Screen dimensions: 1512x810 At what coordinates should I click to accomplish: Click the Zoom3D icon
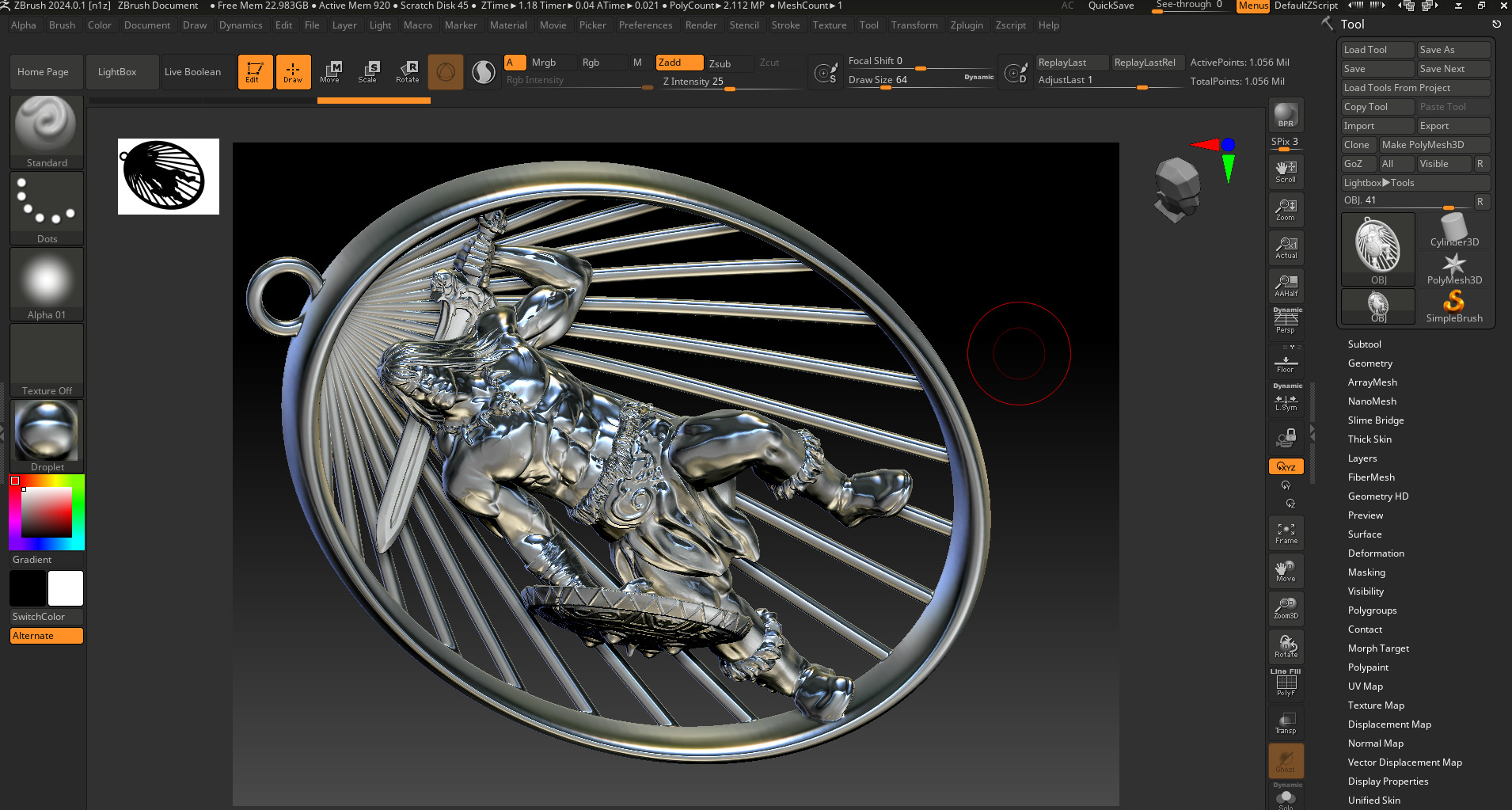(1286, 608)
